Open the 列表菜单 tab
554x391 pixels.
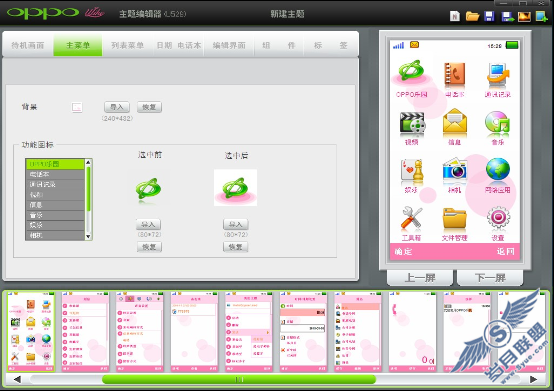[128, 45]
